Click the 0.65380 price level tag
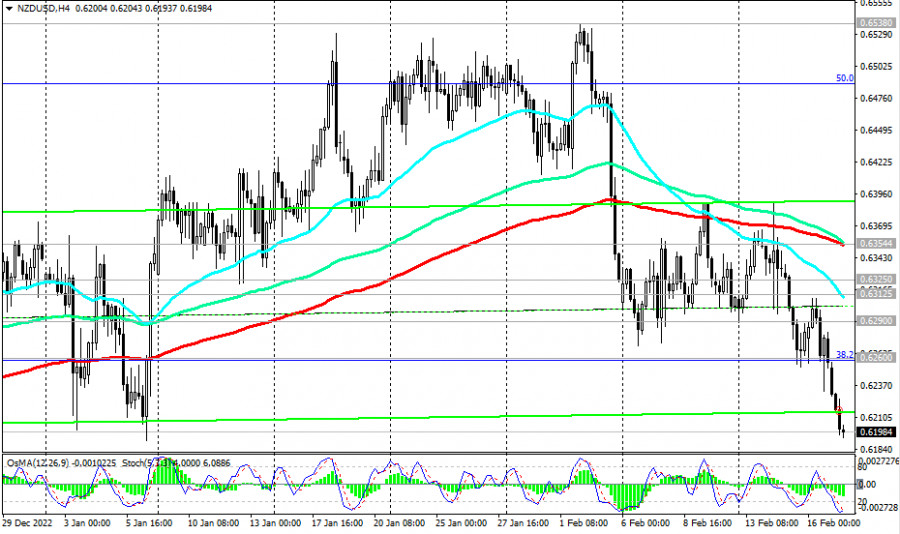Viewport: 900px width, 534px height. [875, 22]
